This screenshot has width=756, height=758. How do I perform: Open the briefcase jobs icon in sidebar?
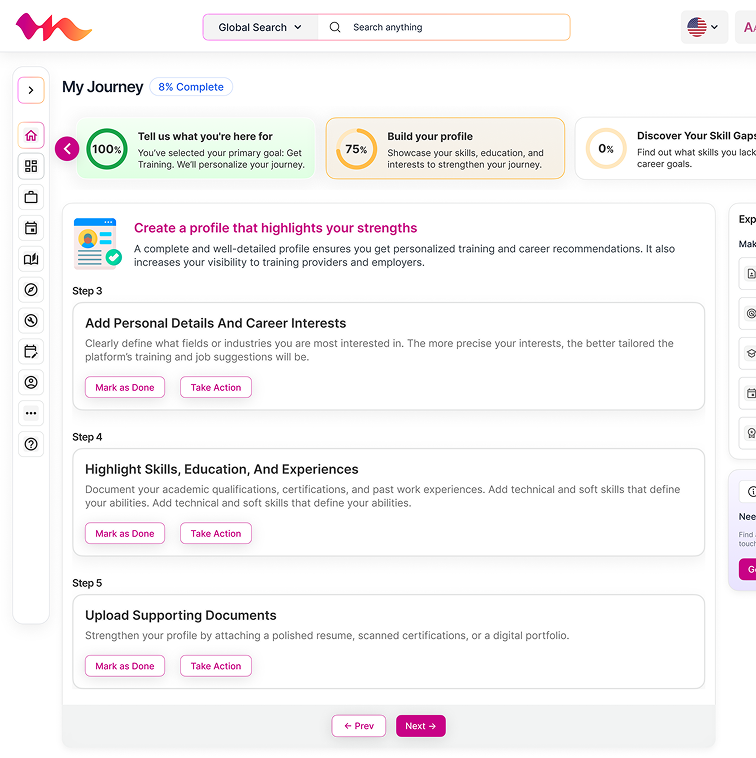(31, 198)
